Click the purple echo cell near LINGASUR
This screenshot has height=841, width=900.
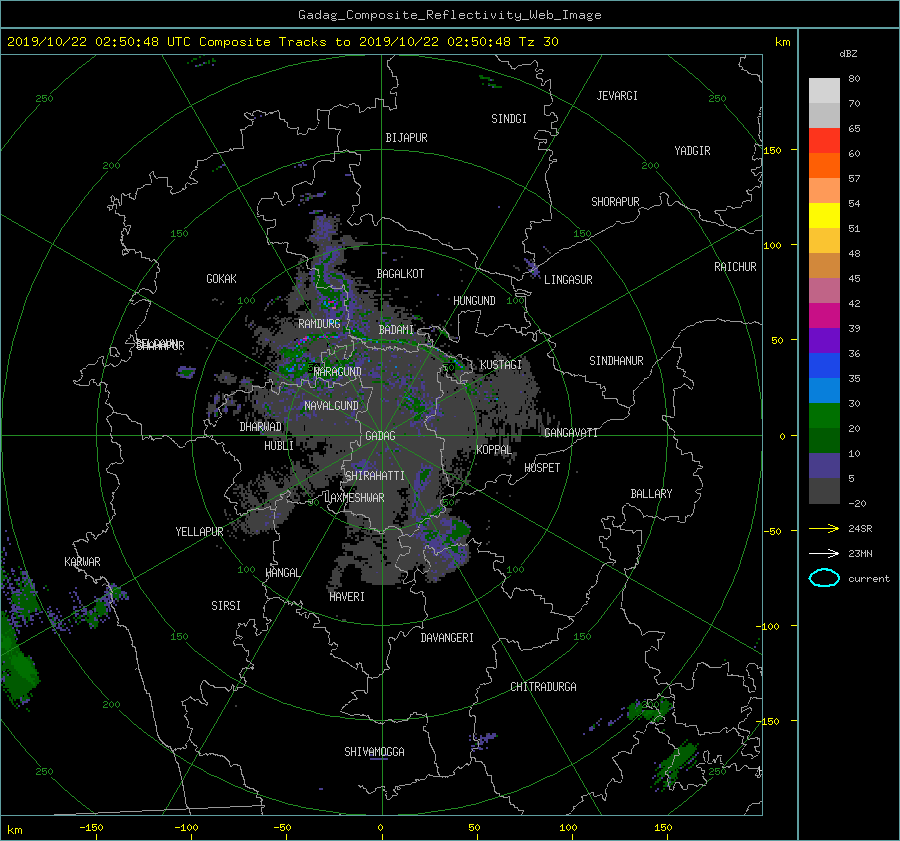532,268
